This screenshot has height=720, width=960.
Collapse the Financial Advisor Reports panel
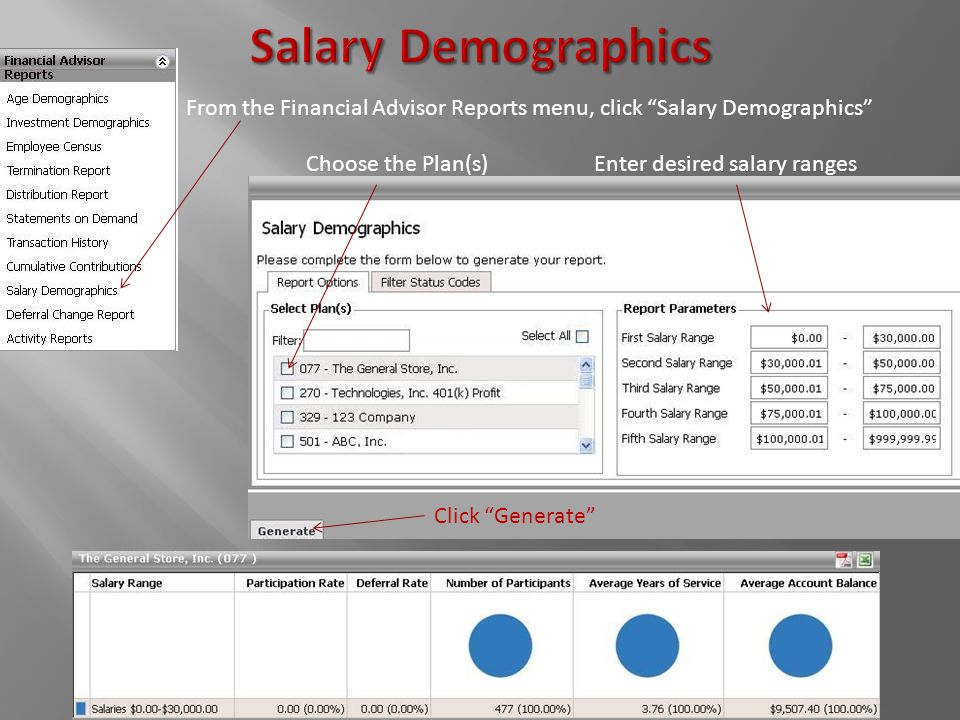(162, 61)
